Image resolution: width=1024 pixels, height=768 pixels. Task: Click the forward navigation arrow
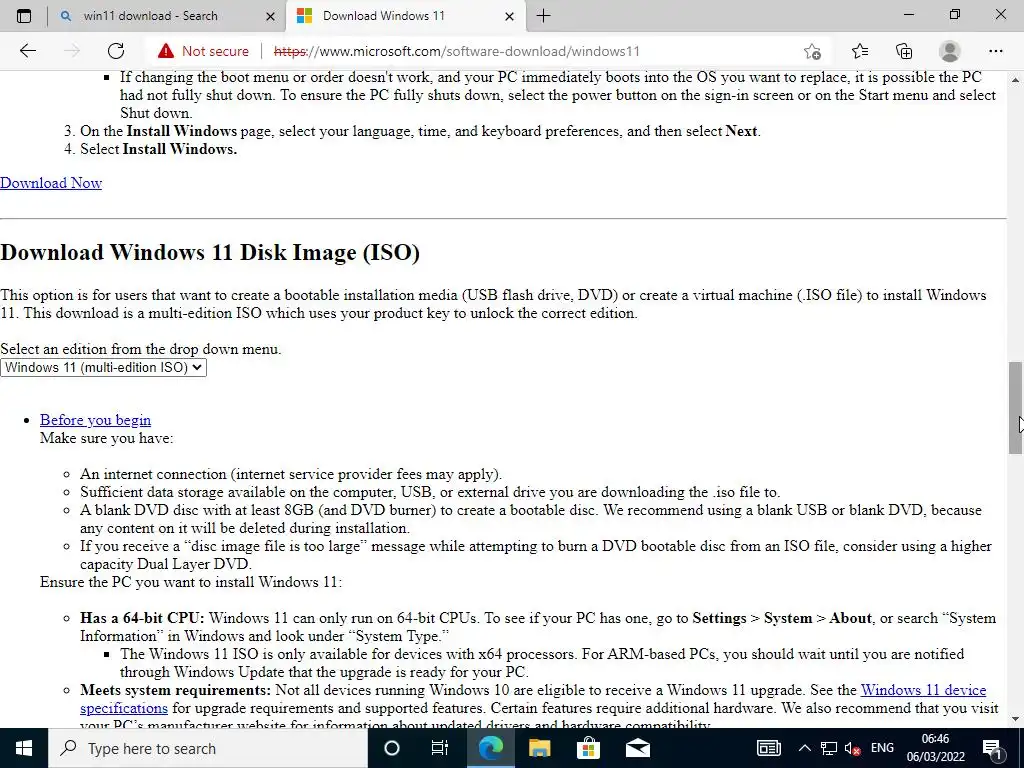coord(72,51)
